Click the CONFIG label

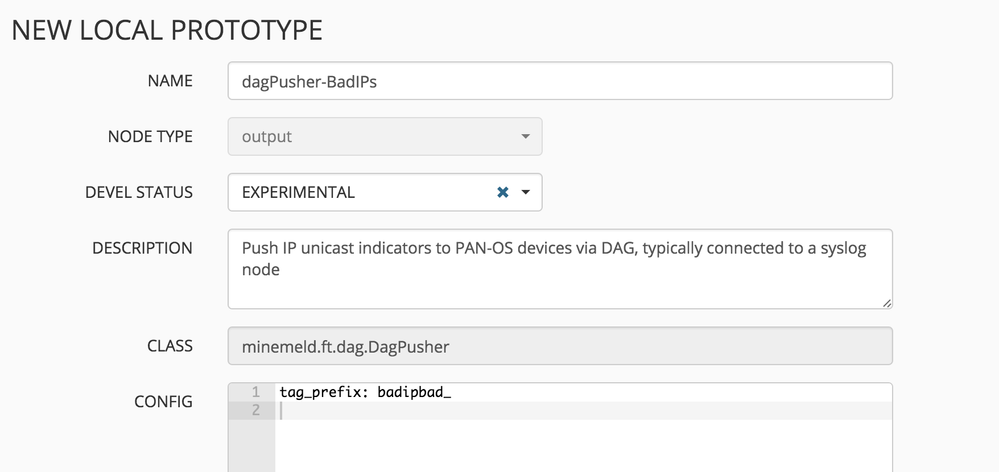(163, 402)
